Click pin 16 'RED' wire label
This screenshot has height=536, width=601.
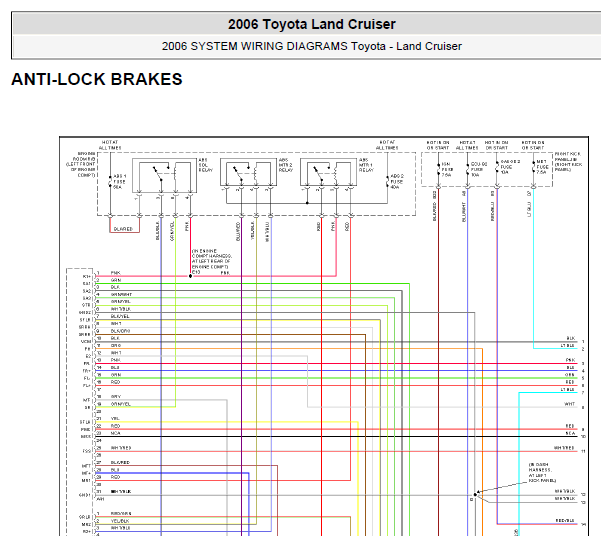[115, 382]
